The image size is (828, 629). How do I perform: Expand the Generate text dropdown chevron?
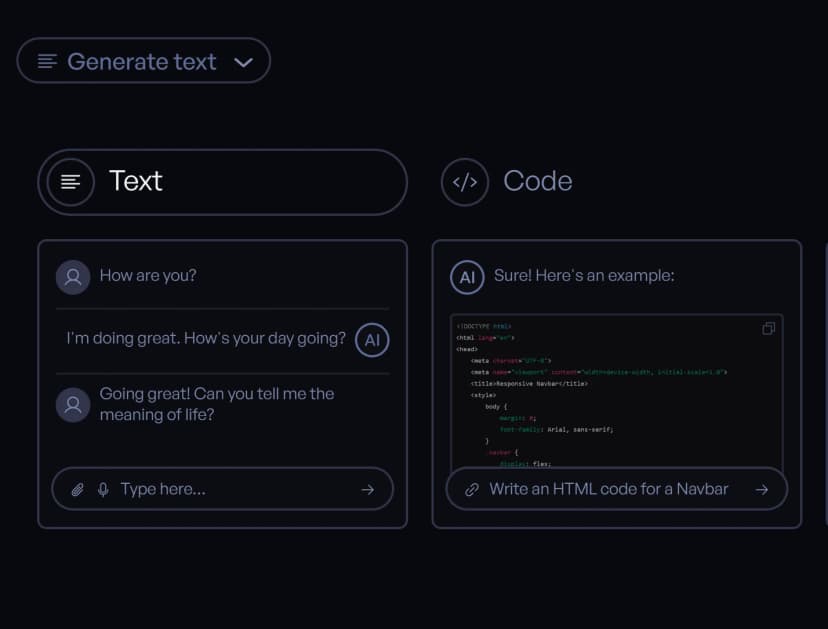(243, 62)
